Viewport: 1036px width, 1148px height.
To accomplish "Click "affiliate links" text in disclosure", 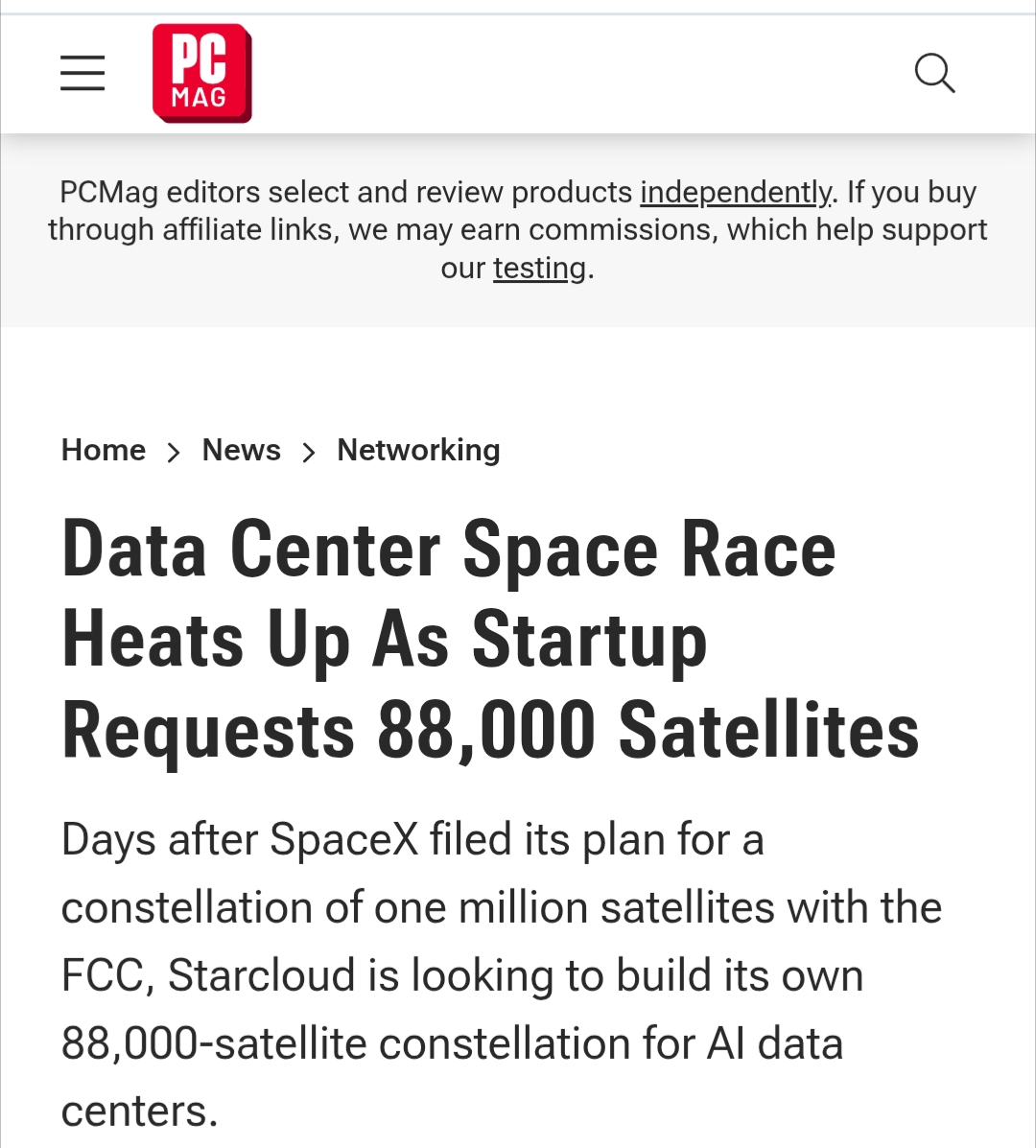I will pyautogui.click(x=228, y=230).
